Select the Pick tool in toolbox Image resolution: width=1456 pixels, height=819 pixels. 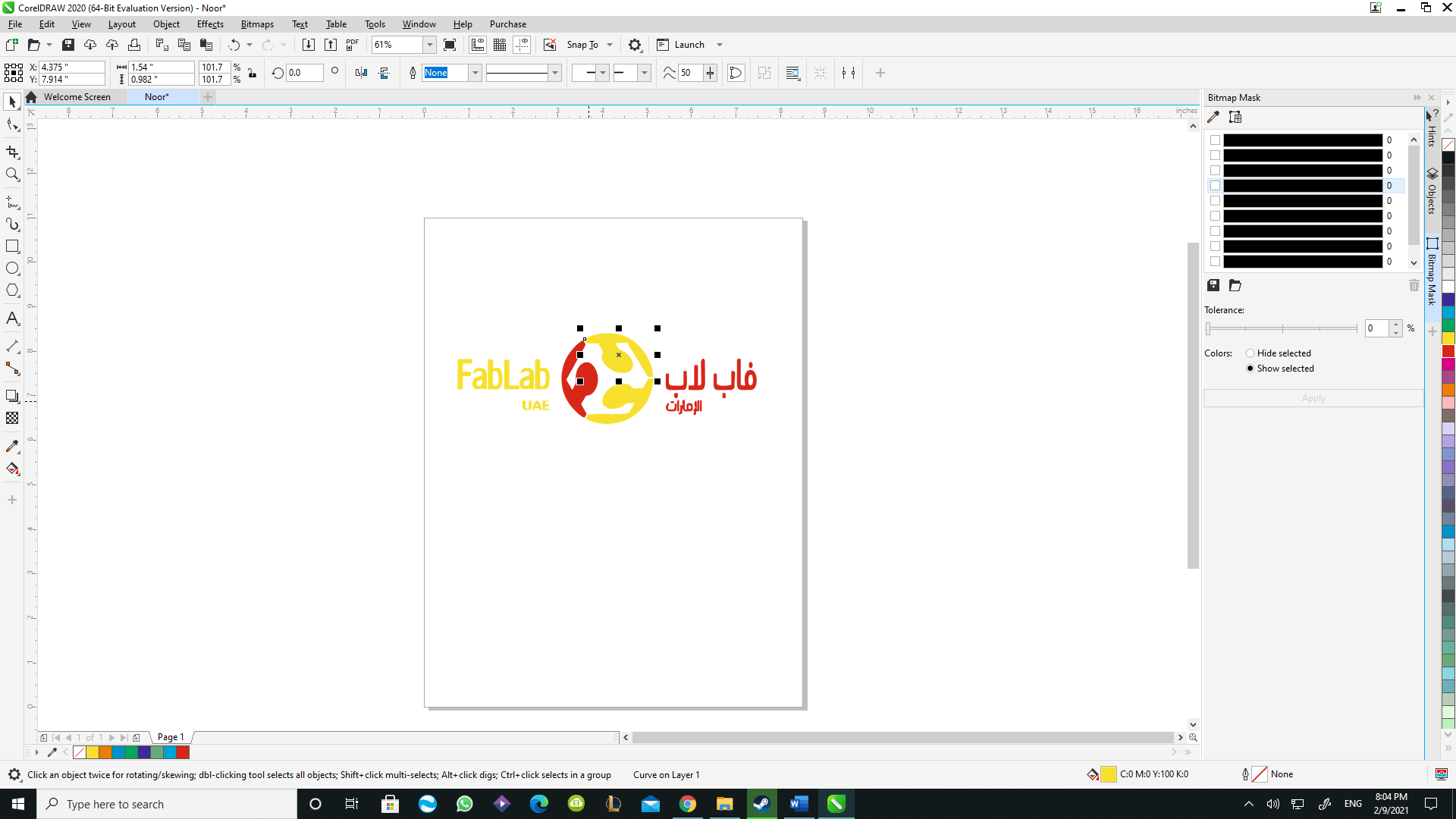[x=12, y=102]
